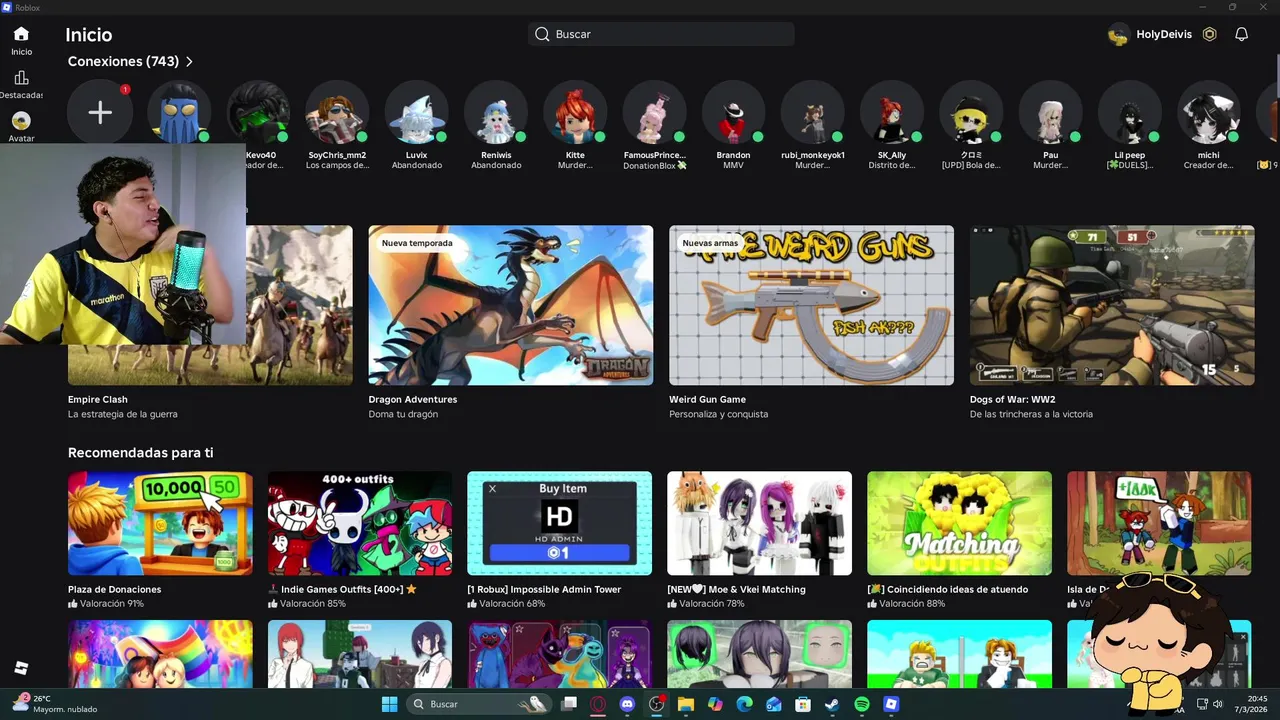Click the Roblox taskbar icon

point(891,704)
